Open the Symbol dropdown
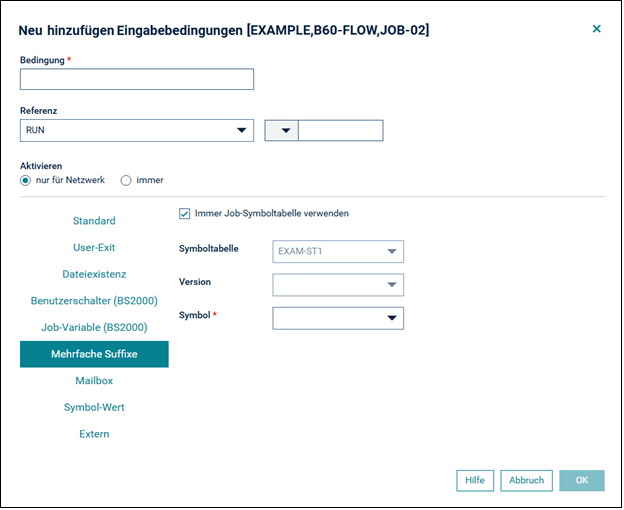The width and height of the screenshot is (624, 510). [338, 318]
